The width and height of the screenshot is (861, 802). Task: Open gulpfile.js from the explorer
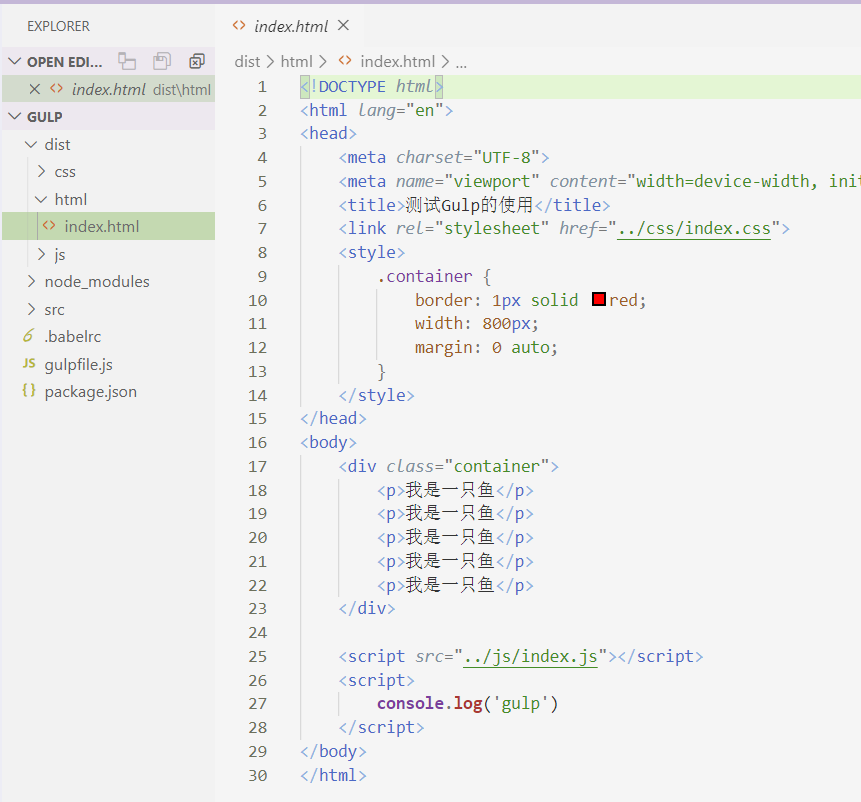[79, 364]
